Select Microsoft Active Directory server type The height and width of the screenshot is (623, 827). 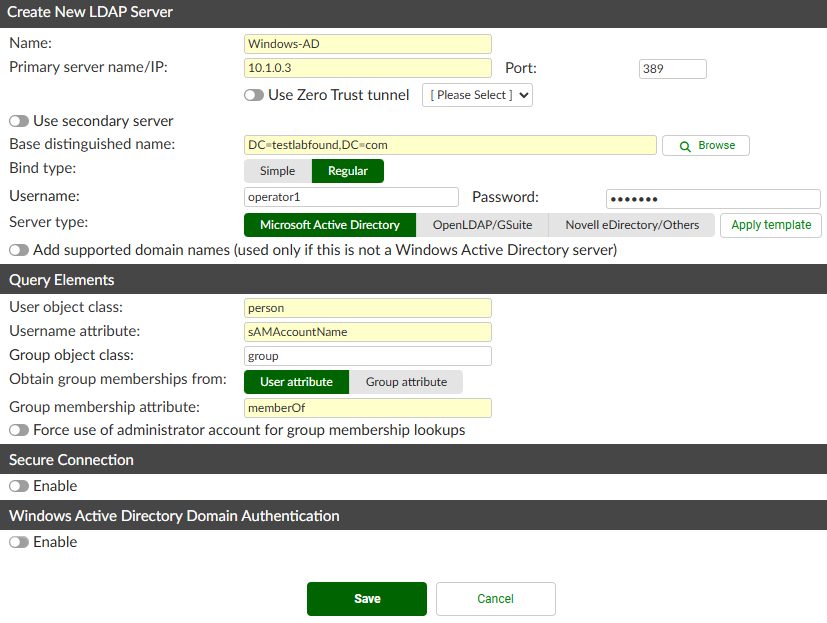point(329,225)
